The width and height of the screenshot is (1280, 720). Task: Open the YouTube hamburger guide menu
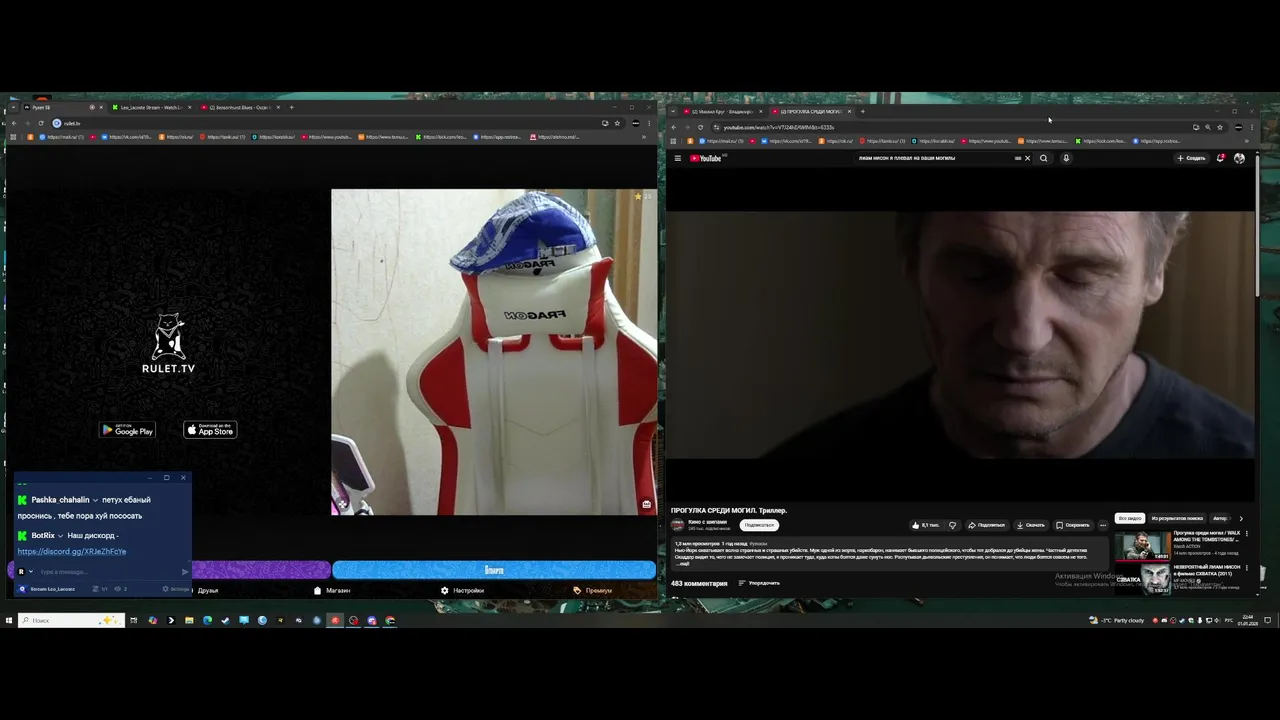click(677, 158)
